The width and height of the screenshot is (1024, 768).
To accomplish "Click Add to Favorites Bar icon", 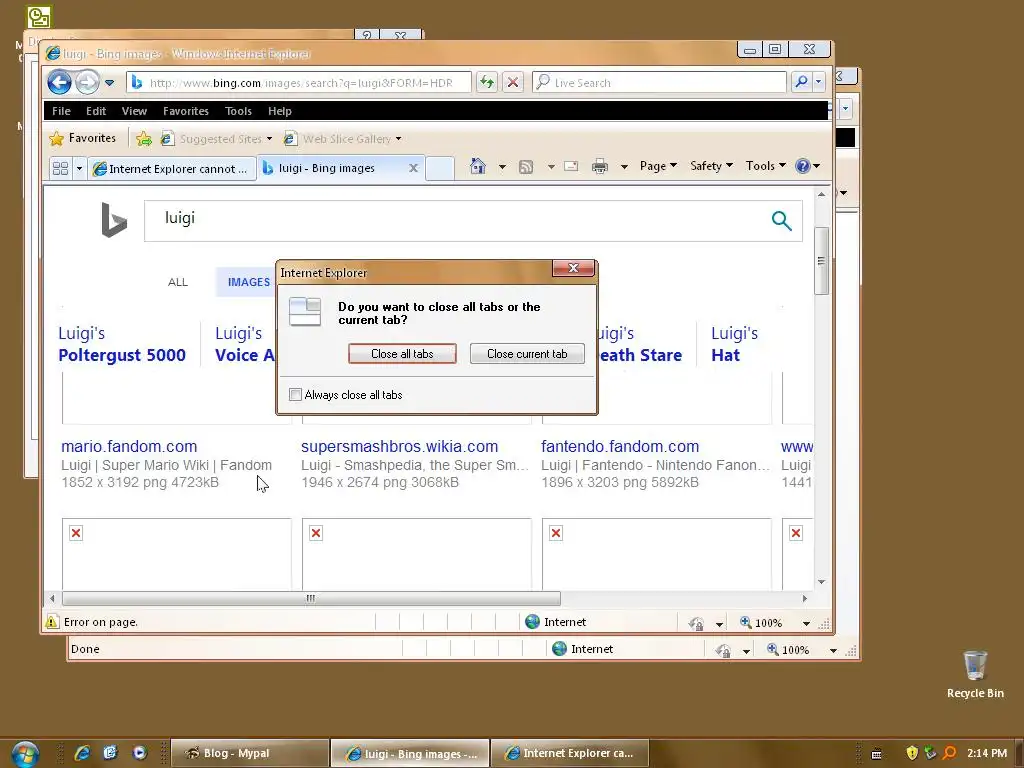I will (144, 138).
